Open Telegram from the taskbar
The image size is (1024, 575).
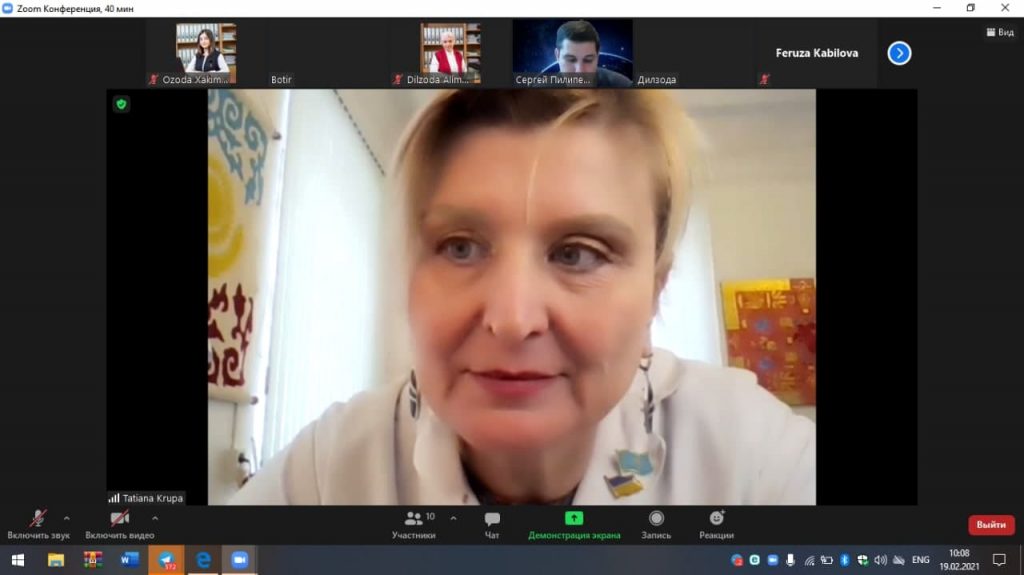pyautogui.click(x=165, y=560)
